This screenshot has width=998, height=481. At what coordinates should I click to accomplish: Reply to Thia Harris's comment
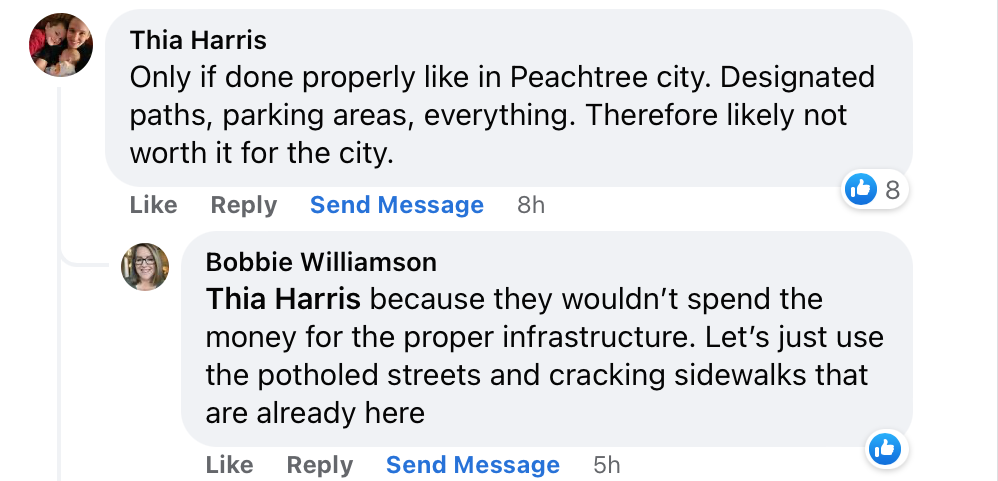pyautogui.click(x=243, y=205)
